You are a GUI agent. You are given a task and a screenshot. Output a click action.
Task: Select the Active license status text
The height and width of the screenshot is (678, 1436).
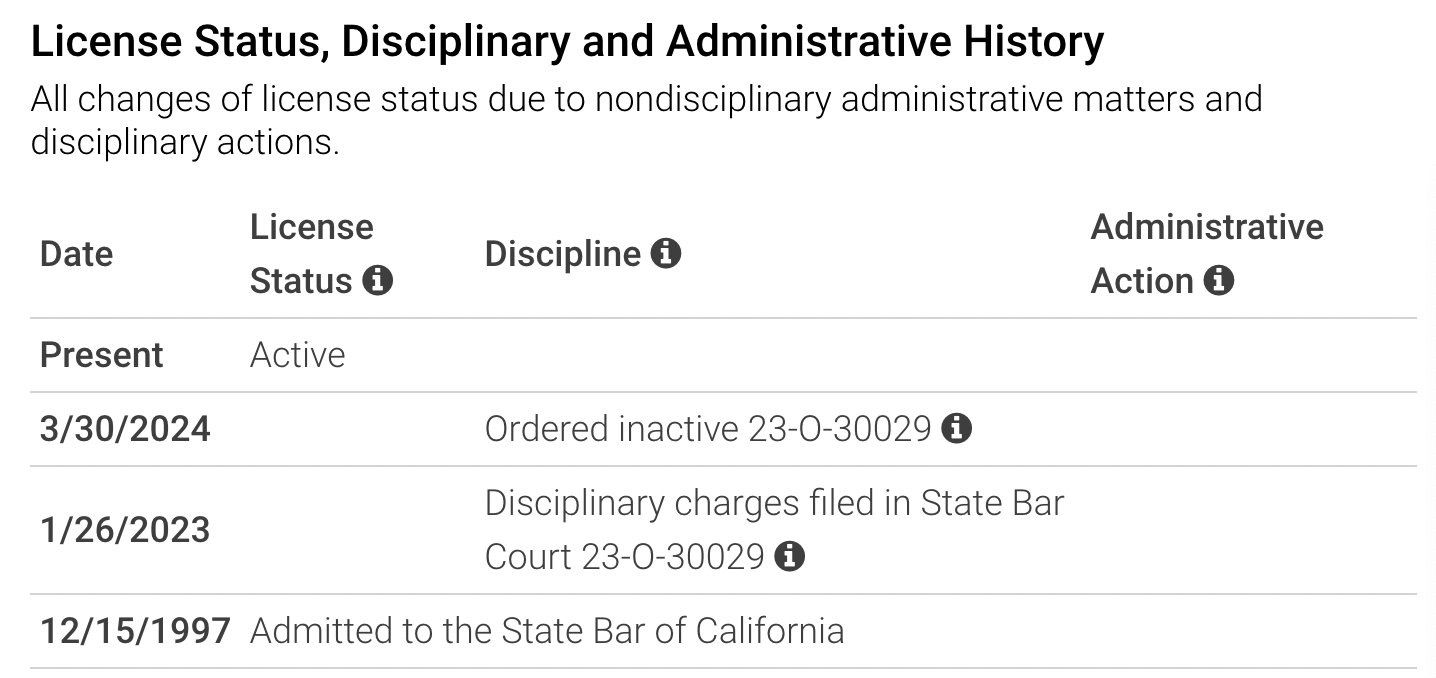[297, 355]
